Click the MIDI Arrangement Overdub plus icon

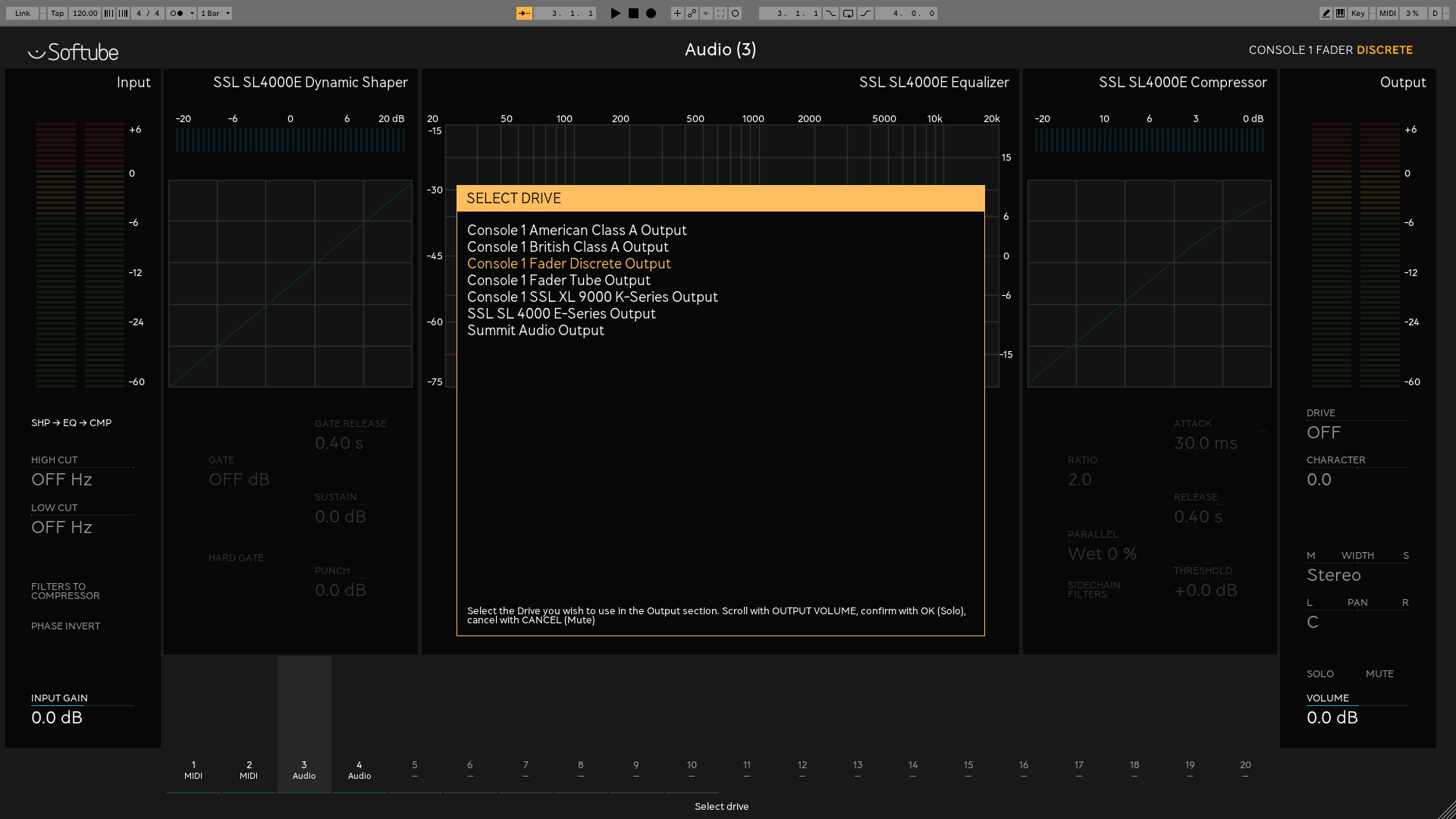coord(677,13)
